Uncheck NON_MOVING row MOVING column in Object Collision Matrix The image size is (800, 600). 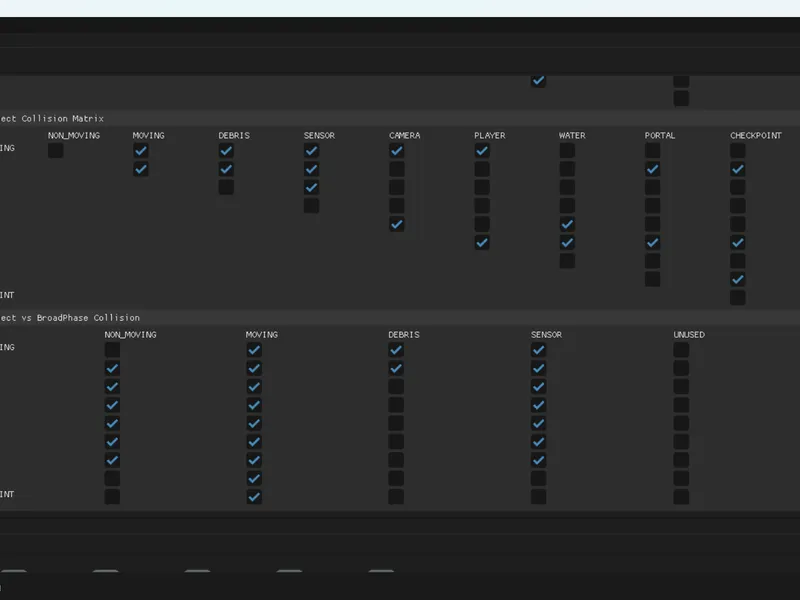click(141, 151)
